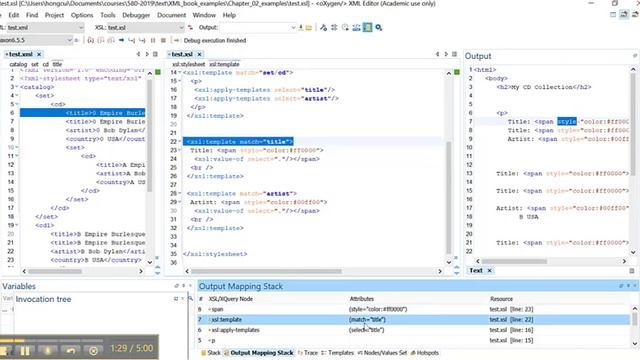Open the Output file dropdown
The width and height of the screenshot is (640, 360).
293,27
